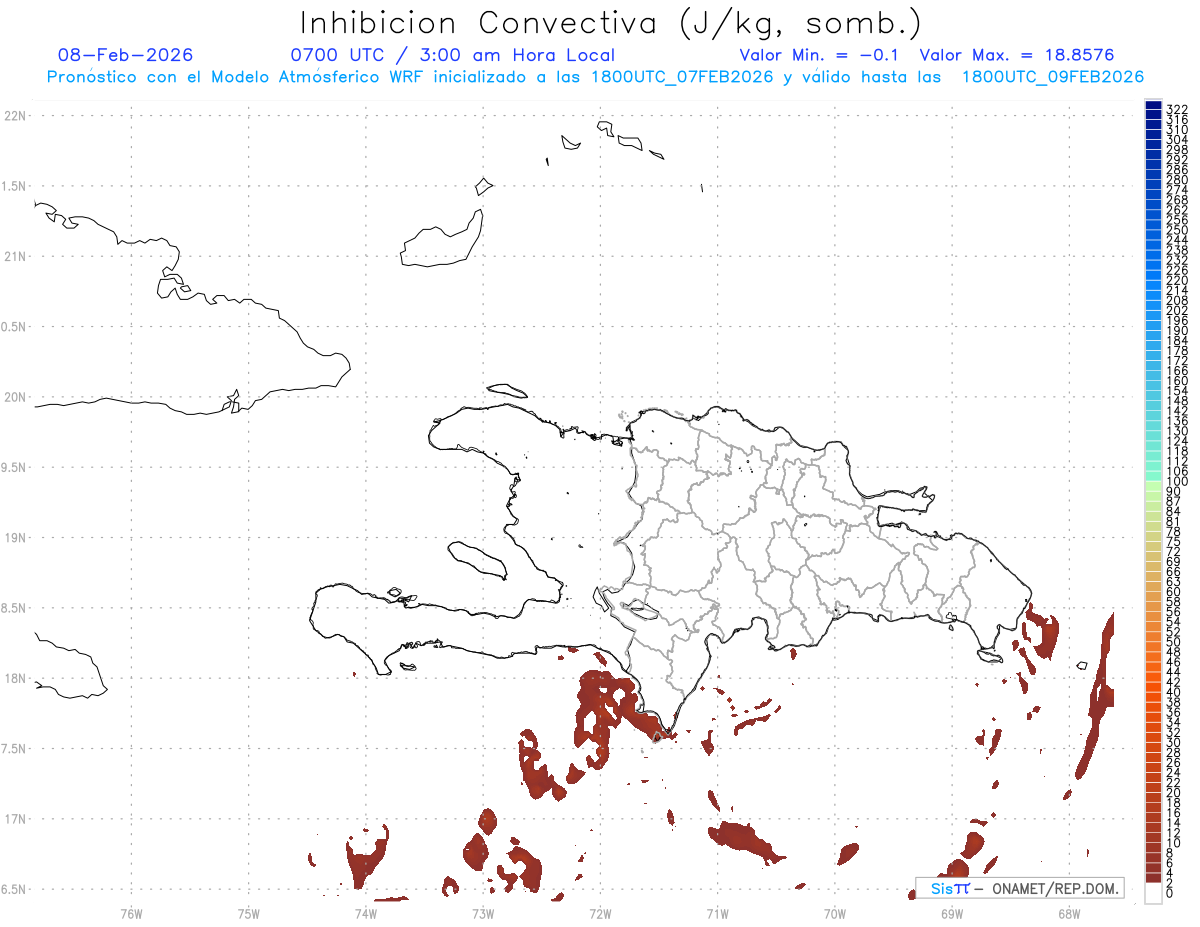Click the "71W" longitude label
The height and width of the screenshot is (927, 1200).
point(717,913)
